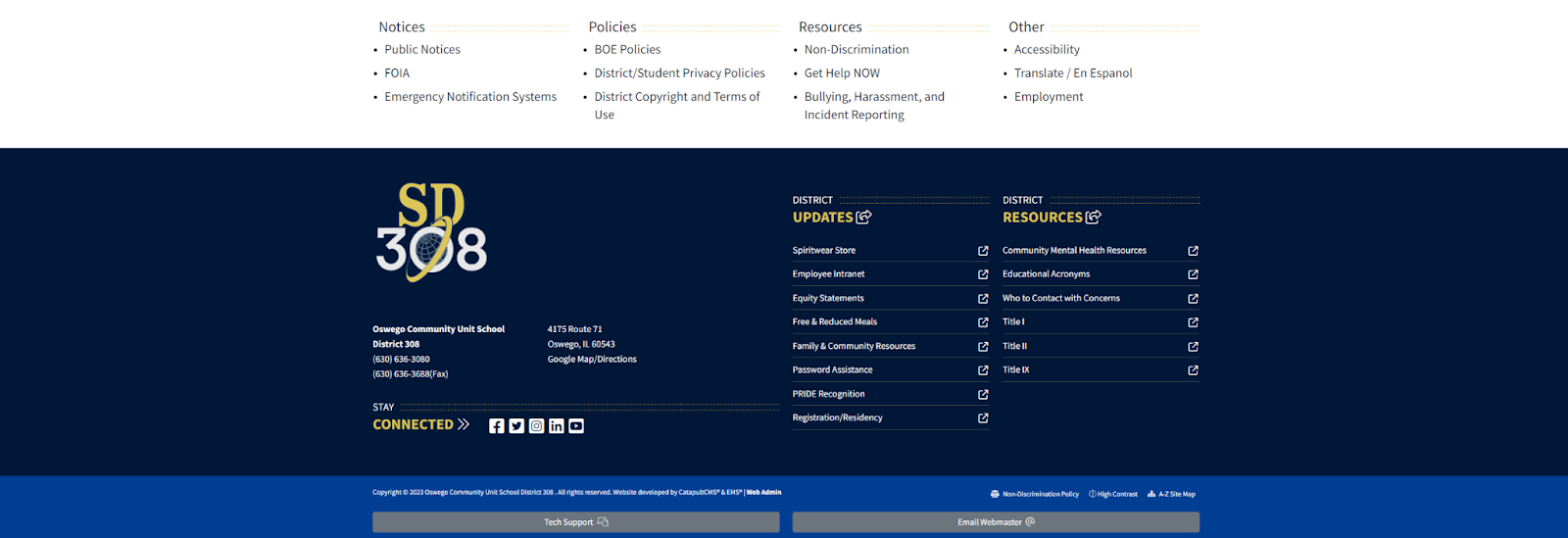Open the Non-Discrimination Policy footer link
The image size is (1568, 538).
click(1035, 494)
